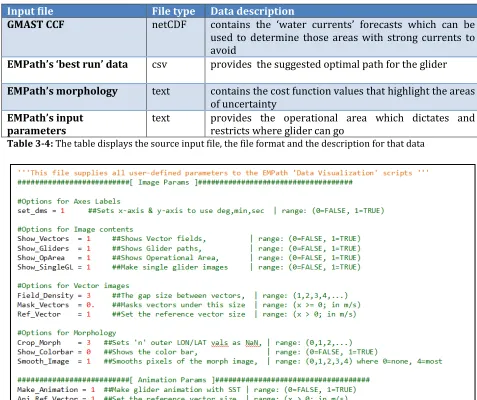Click the 'Mask_Vectors' parameter name
This screenshot has width=477, height=400.
(x=43, y=305)
